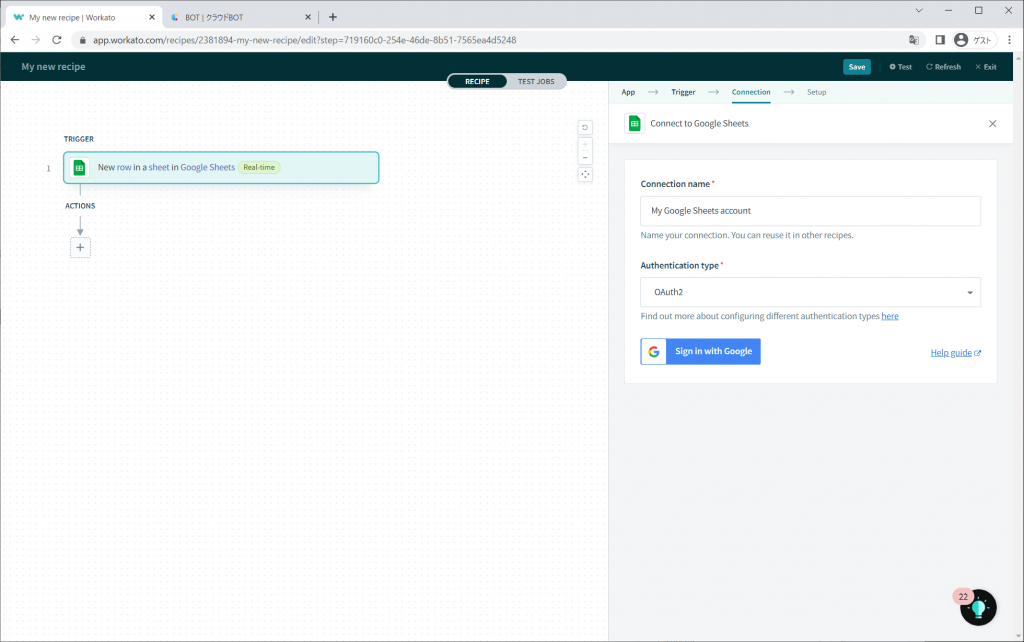Open the Chrome three-dot menu
This screenshot has width=1024, height=642.
1010,40
